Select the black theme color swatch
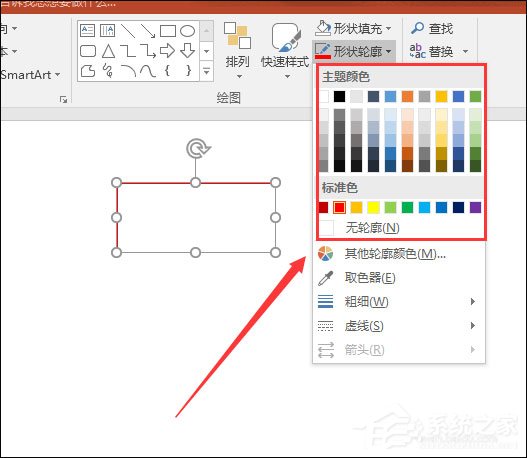 point(339,96)
